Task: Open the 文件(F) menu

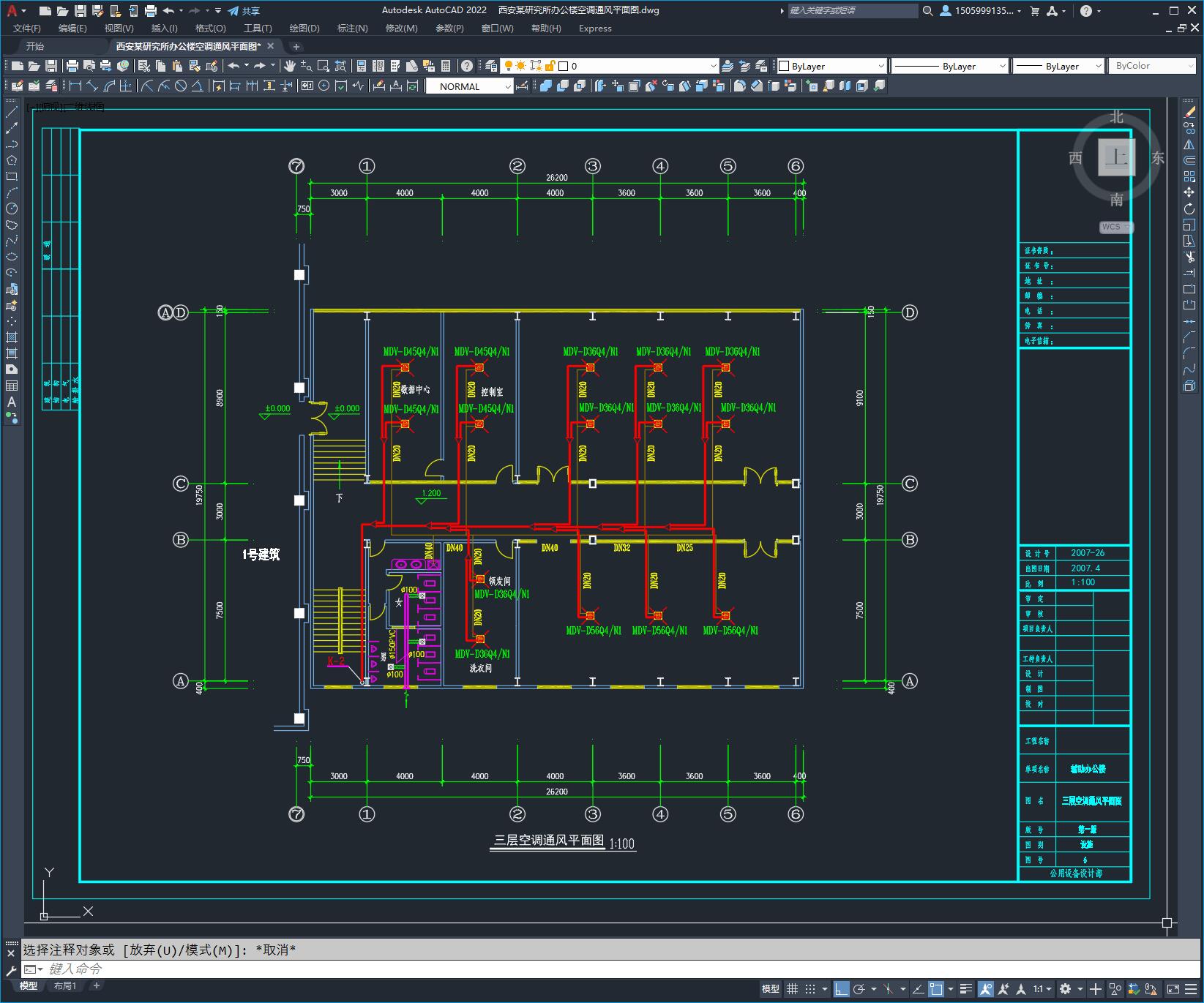Action: pyautogui.click(x=27, y=29)
